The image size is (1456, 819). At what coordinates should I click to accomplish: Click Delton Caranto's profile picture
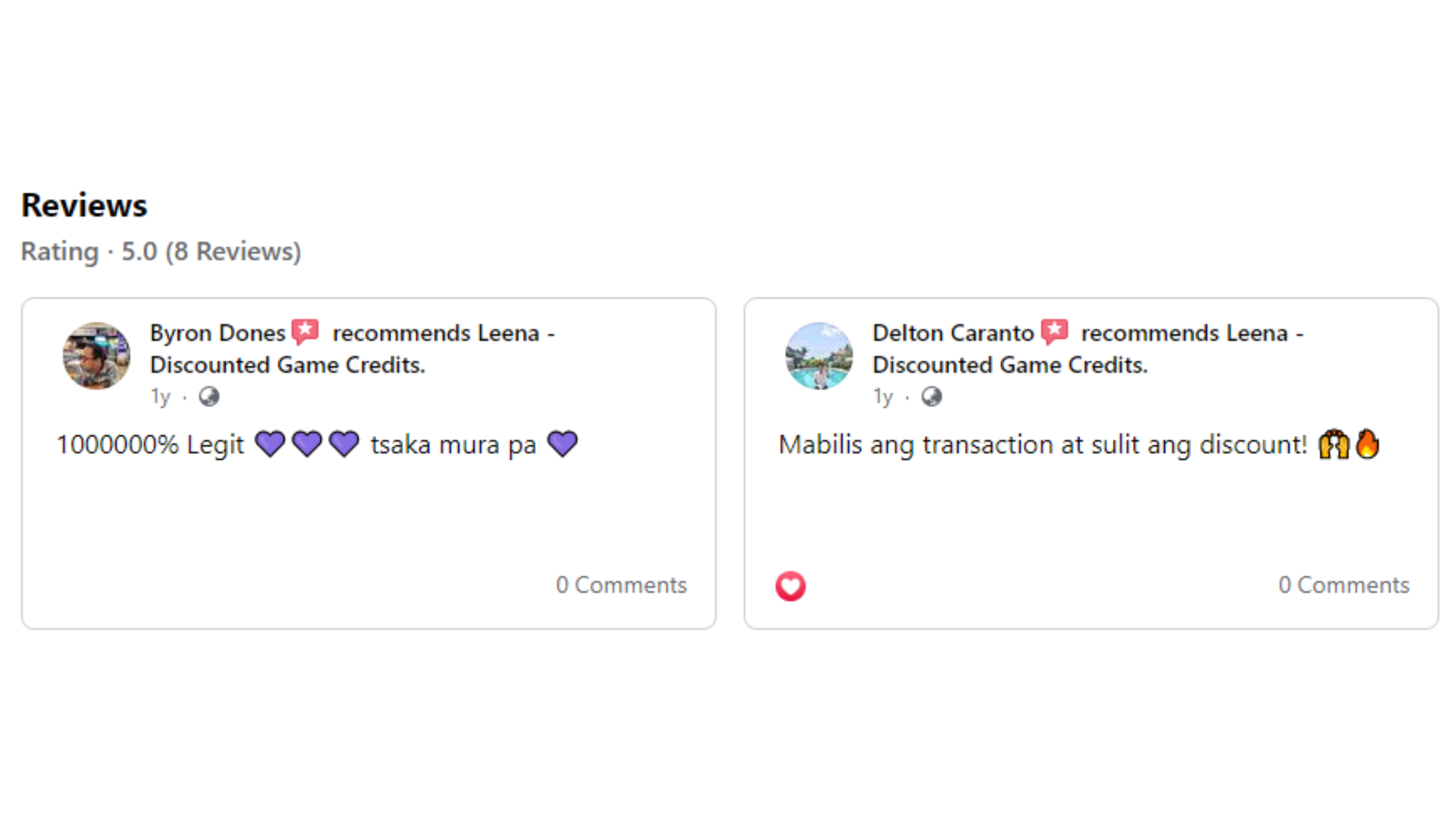click(x=819, y=355)
